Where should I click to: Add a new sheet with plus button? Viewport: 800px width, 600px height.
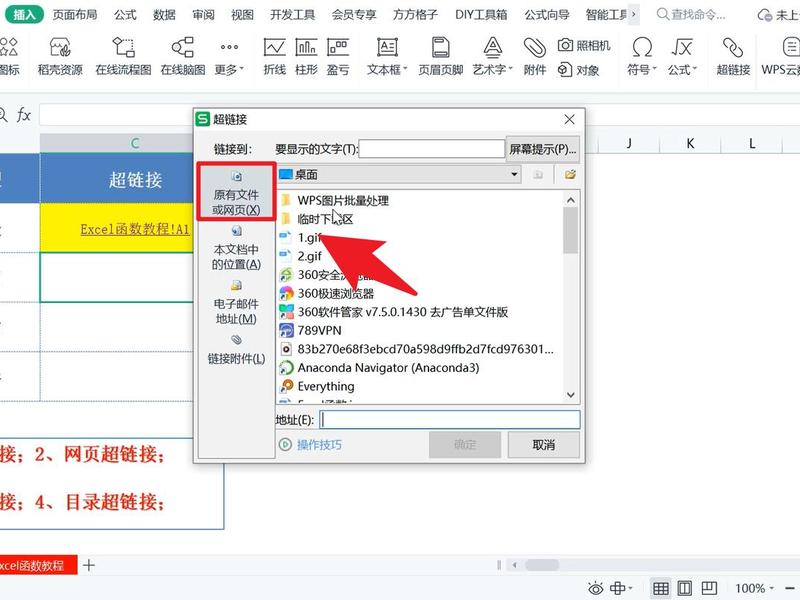(x=89, y=565)
